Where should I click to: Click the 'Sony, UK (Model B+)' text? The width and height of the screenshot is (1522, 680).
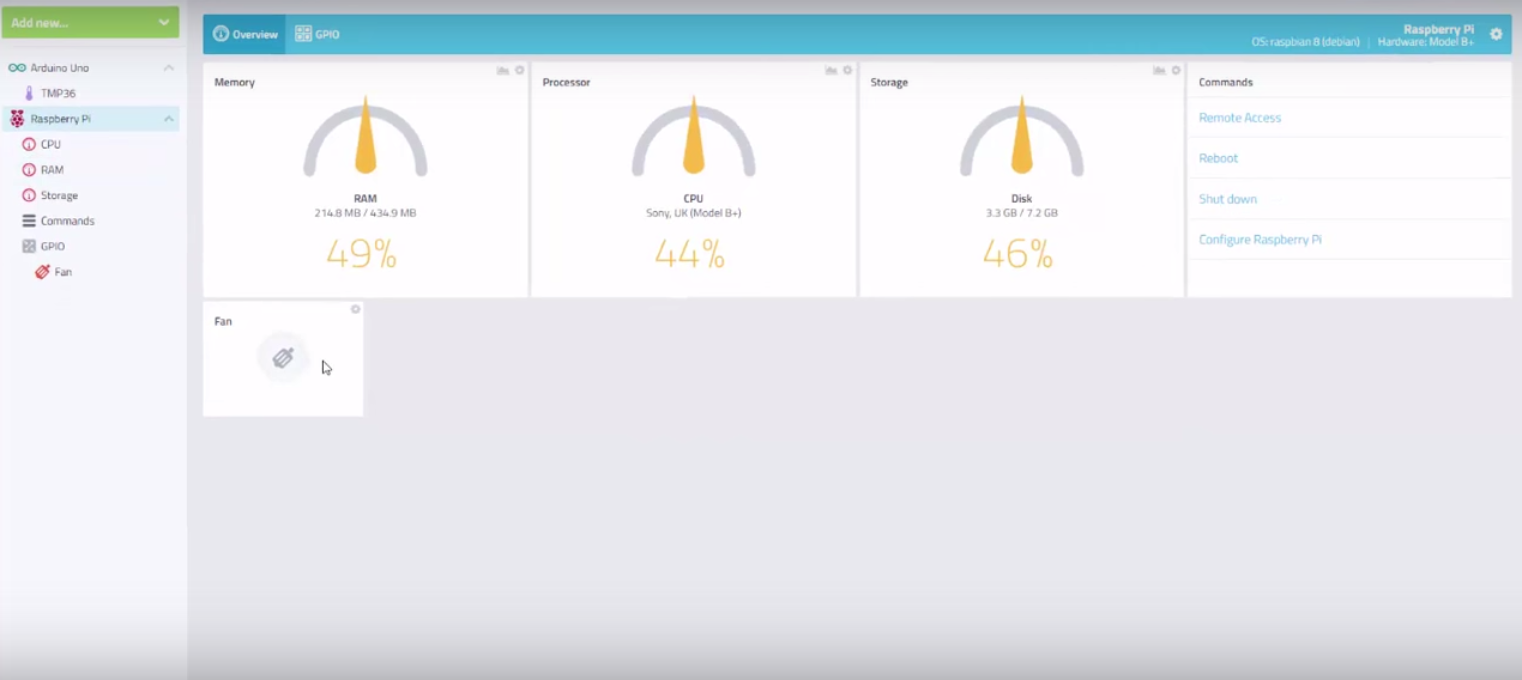[693, 213]
